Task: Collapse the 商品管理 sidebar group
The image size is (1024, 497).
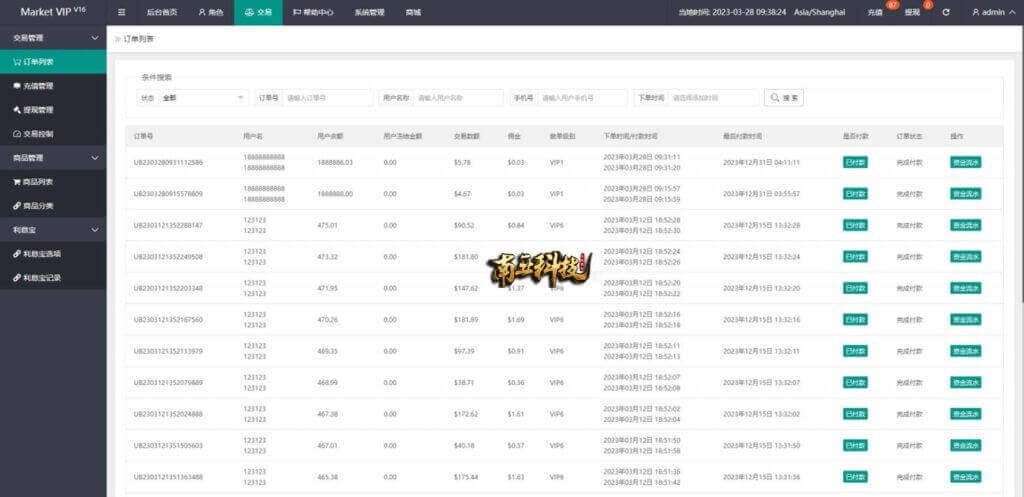Action: point(52,158)
